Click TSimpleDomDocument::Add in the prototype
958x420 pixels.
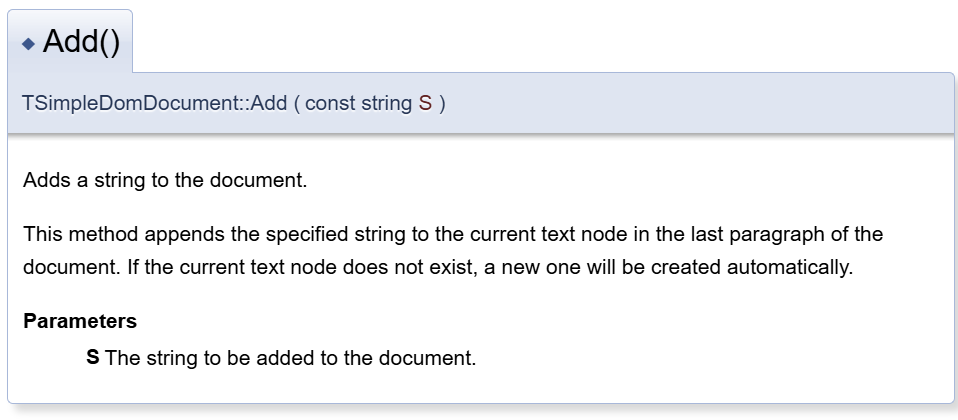[155, 103]
